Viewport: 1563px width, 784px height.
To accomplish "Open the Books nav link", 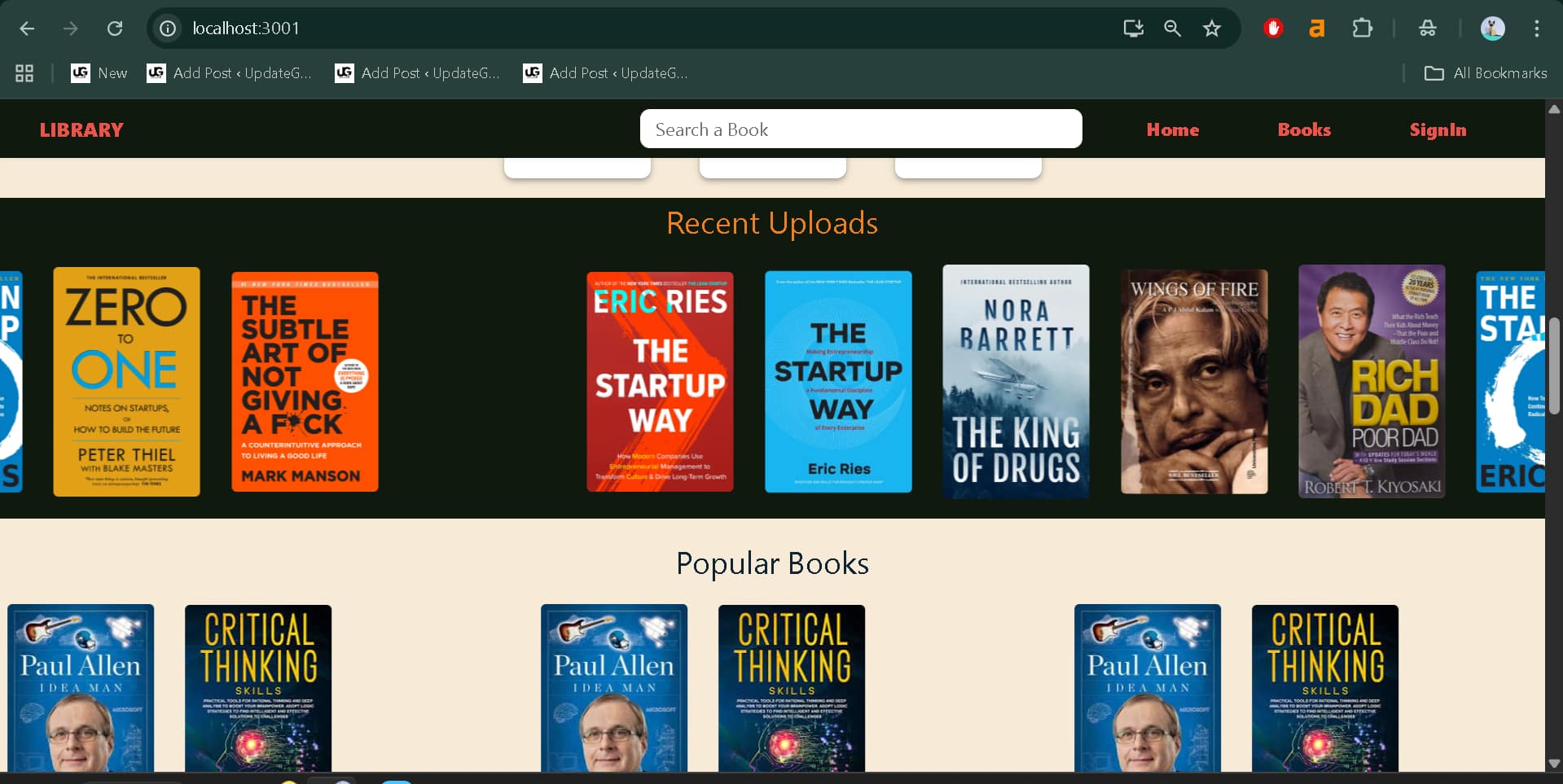I will (x=1303, y=129).
